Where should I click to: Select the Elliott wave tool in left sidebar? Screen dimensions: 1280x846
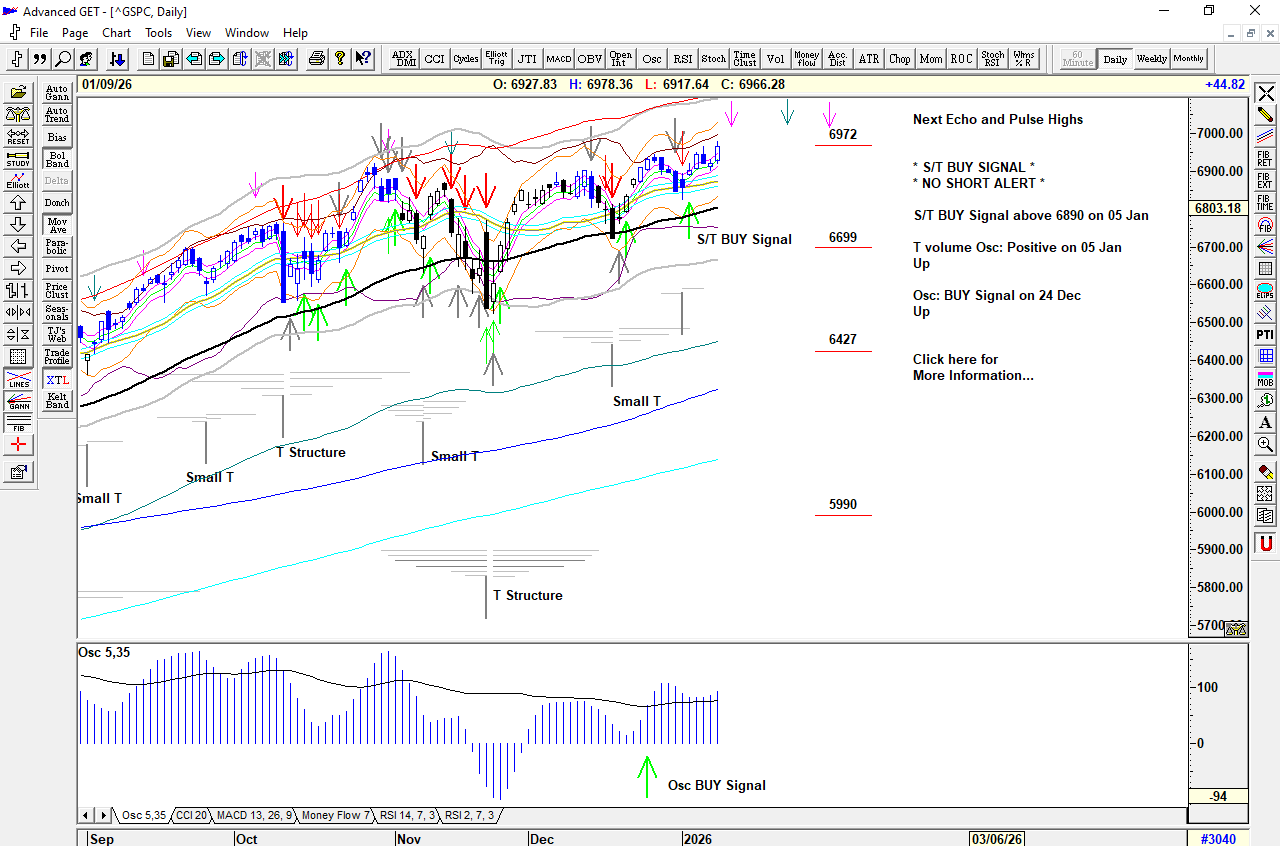pos(18,181)
